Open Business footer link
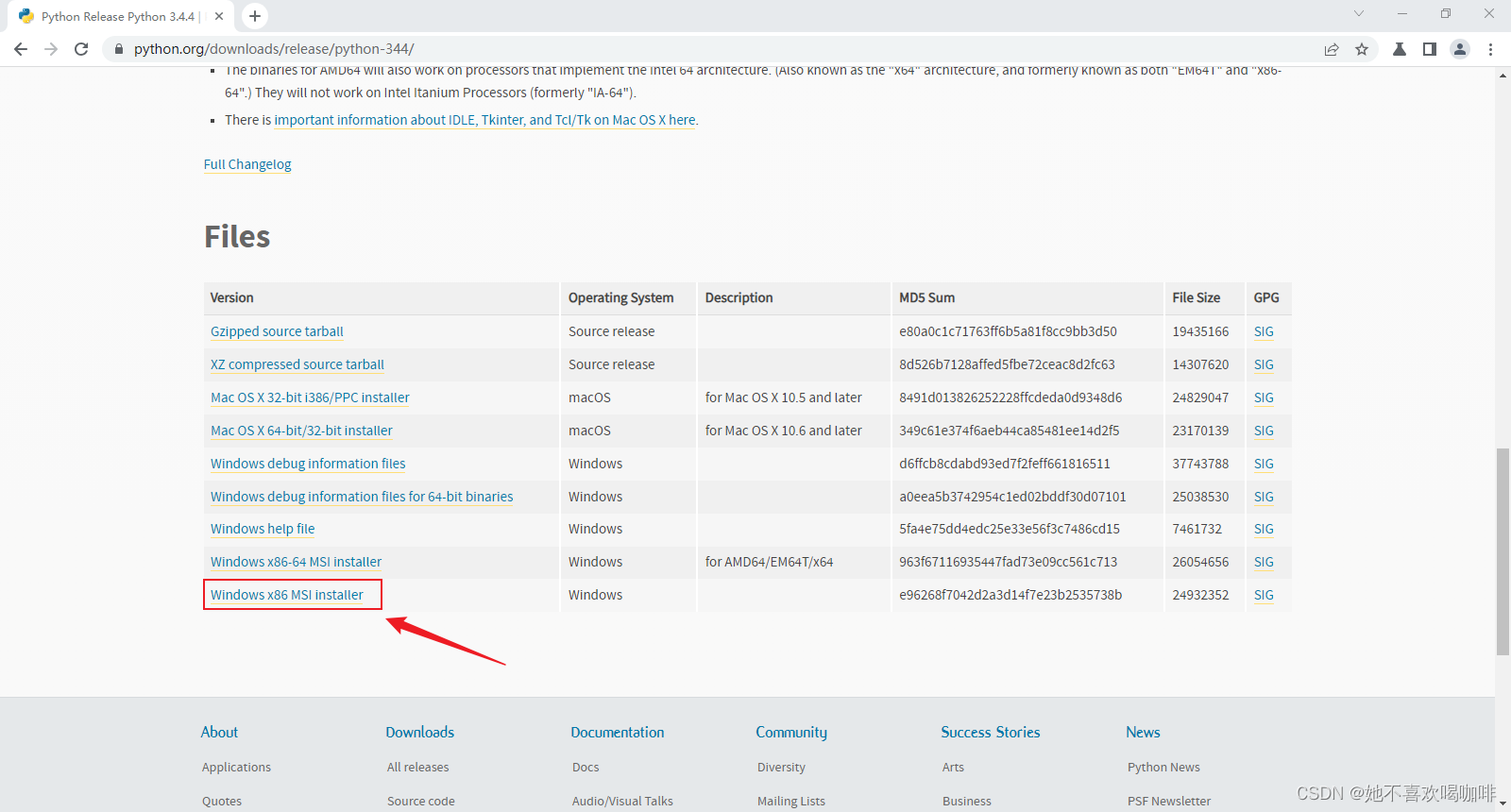The width and height of the screenshot is (1511, 812). tap(967, 801)
